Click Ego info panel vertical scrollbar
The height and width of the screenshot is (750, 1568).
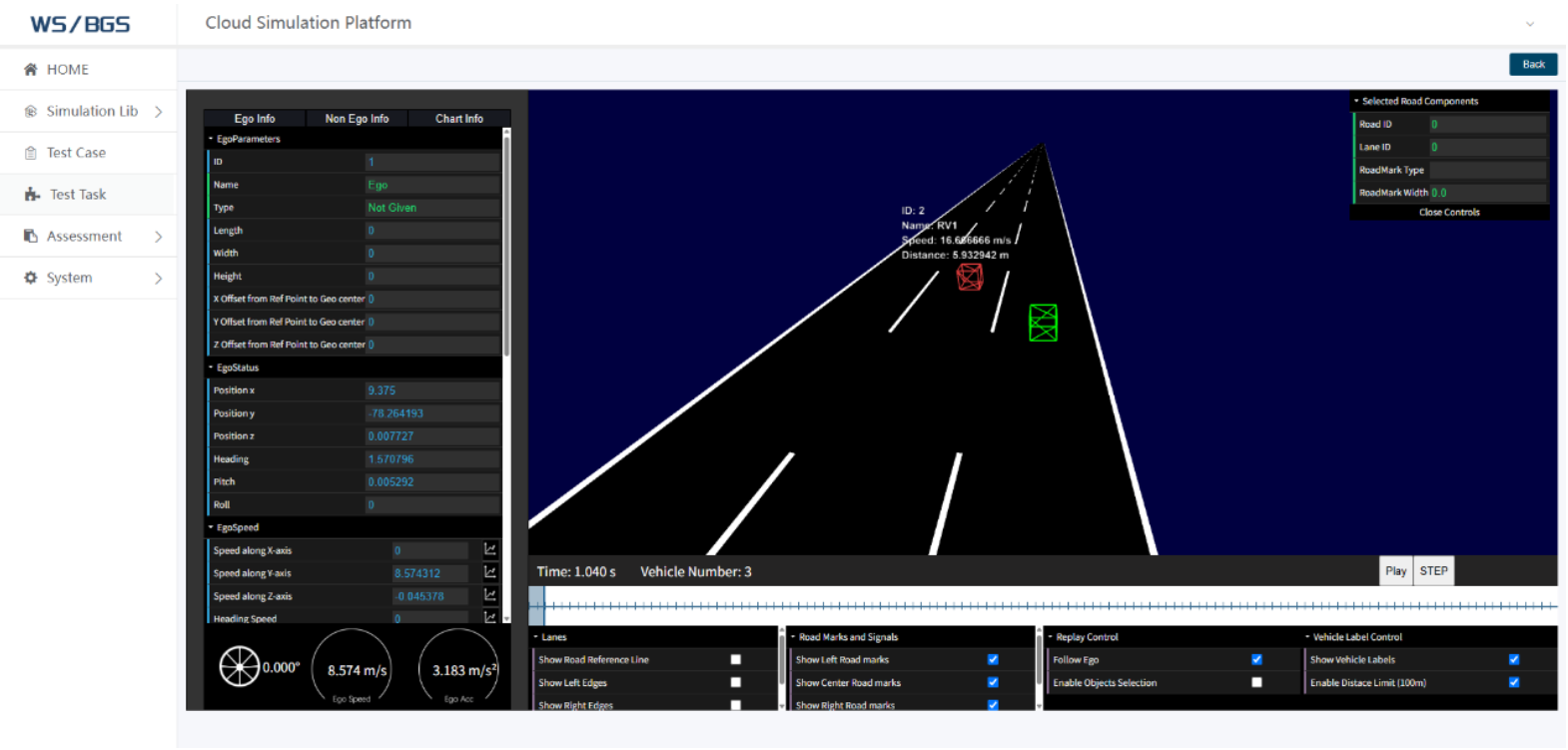pyautogui.click(x=506, y=245)
